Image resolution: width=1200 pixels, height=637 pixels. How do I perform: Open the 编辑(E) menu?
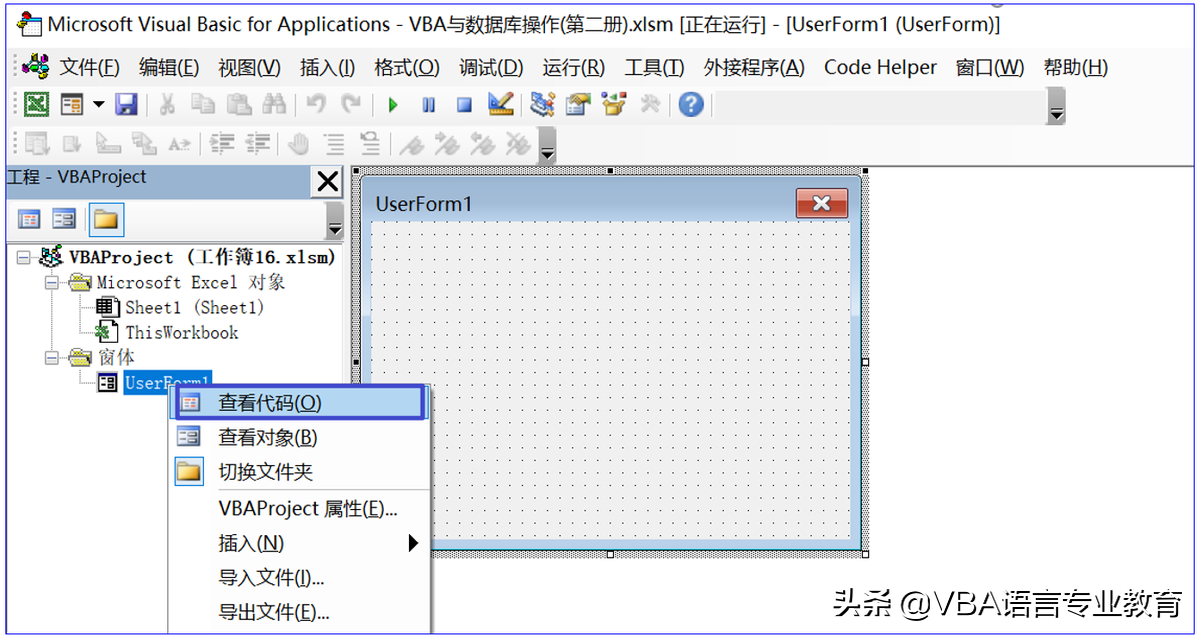coord(169,67)
